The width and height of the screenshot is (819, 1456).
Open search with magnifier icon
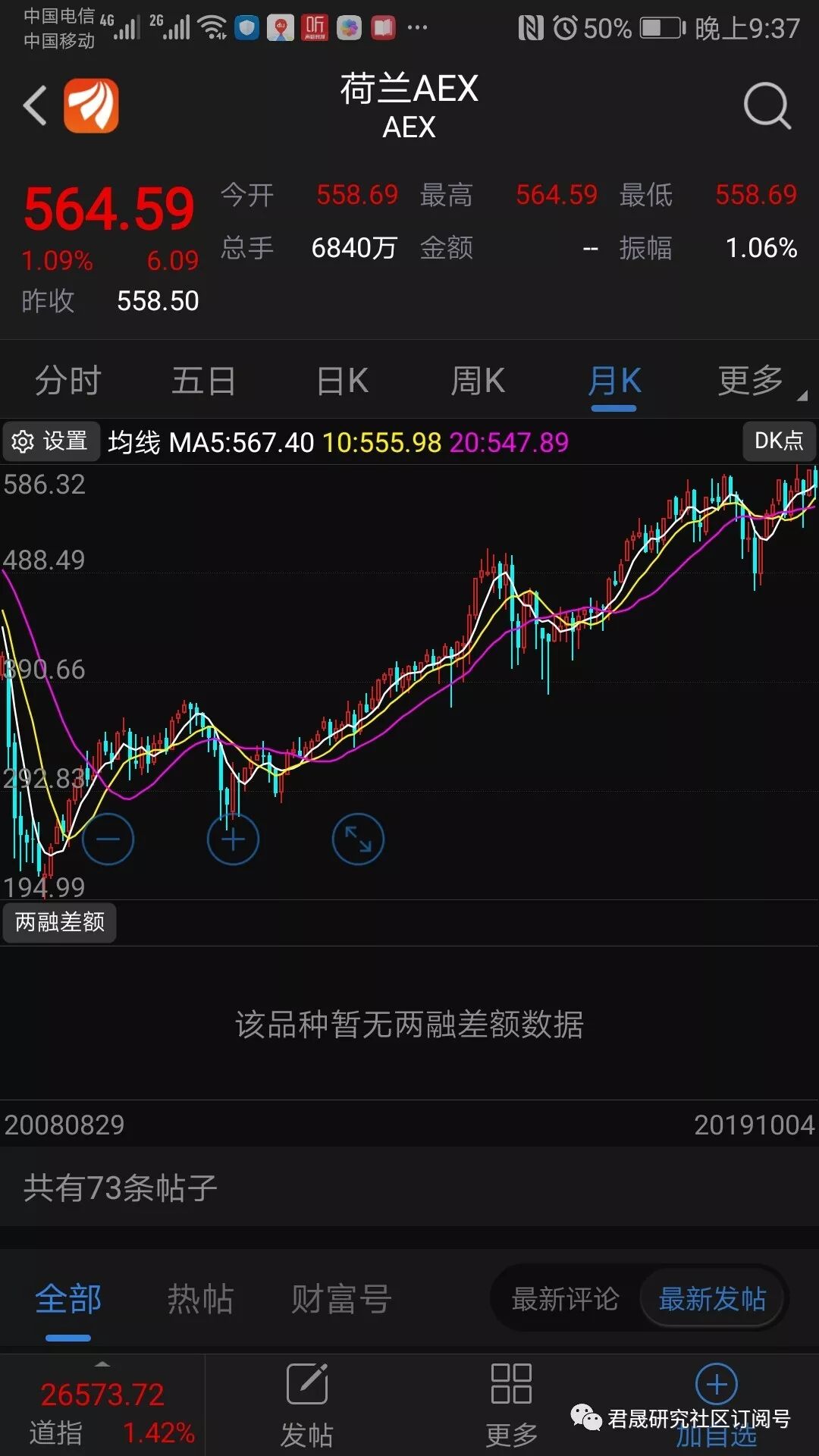tap(767, 106)
